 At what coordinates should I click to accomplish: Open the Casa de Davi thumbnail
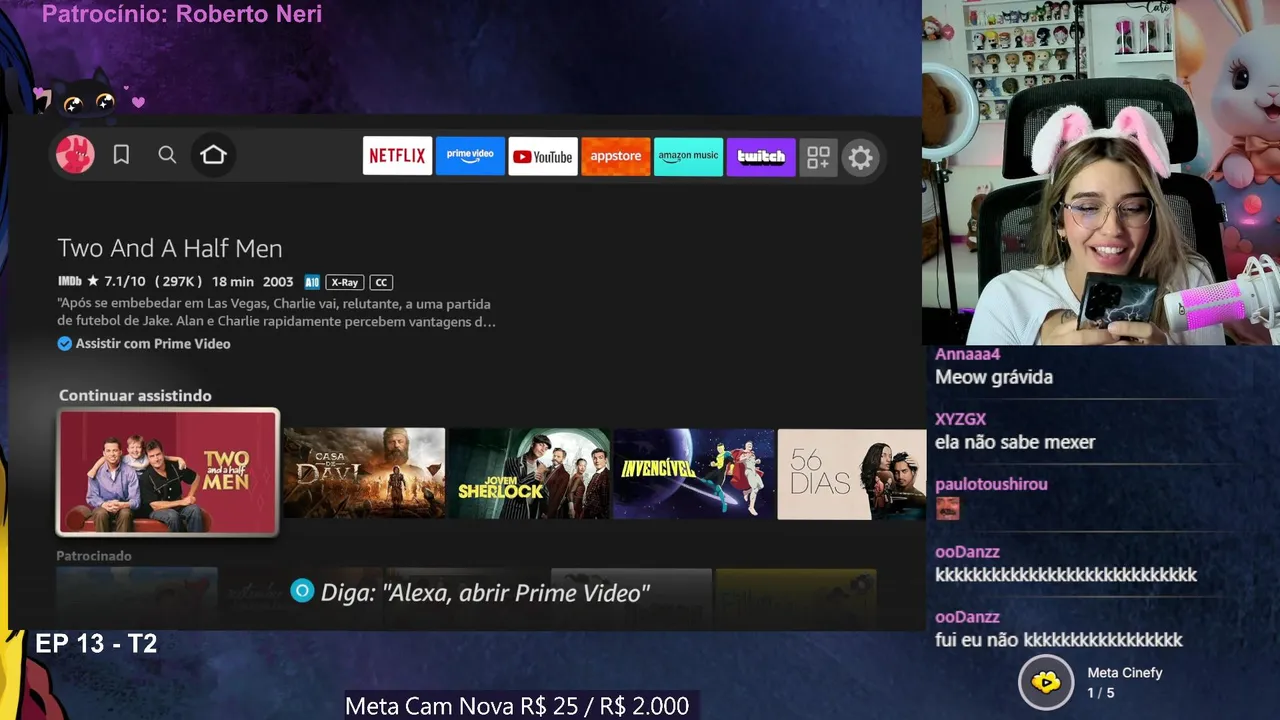(x=364, y=473)
